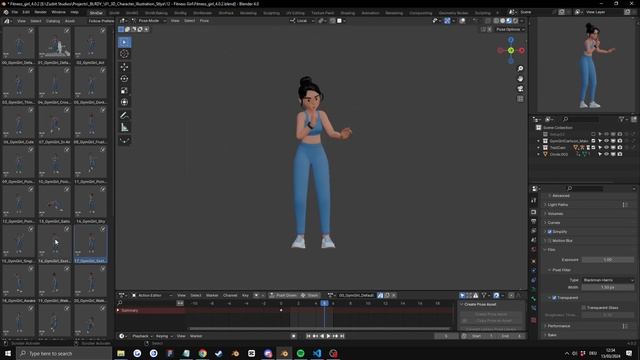
Task: Open the Playback popover in timeline
Action: pos(142,336)
